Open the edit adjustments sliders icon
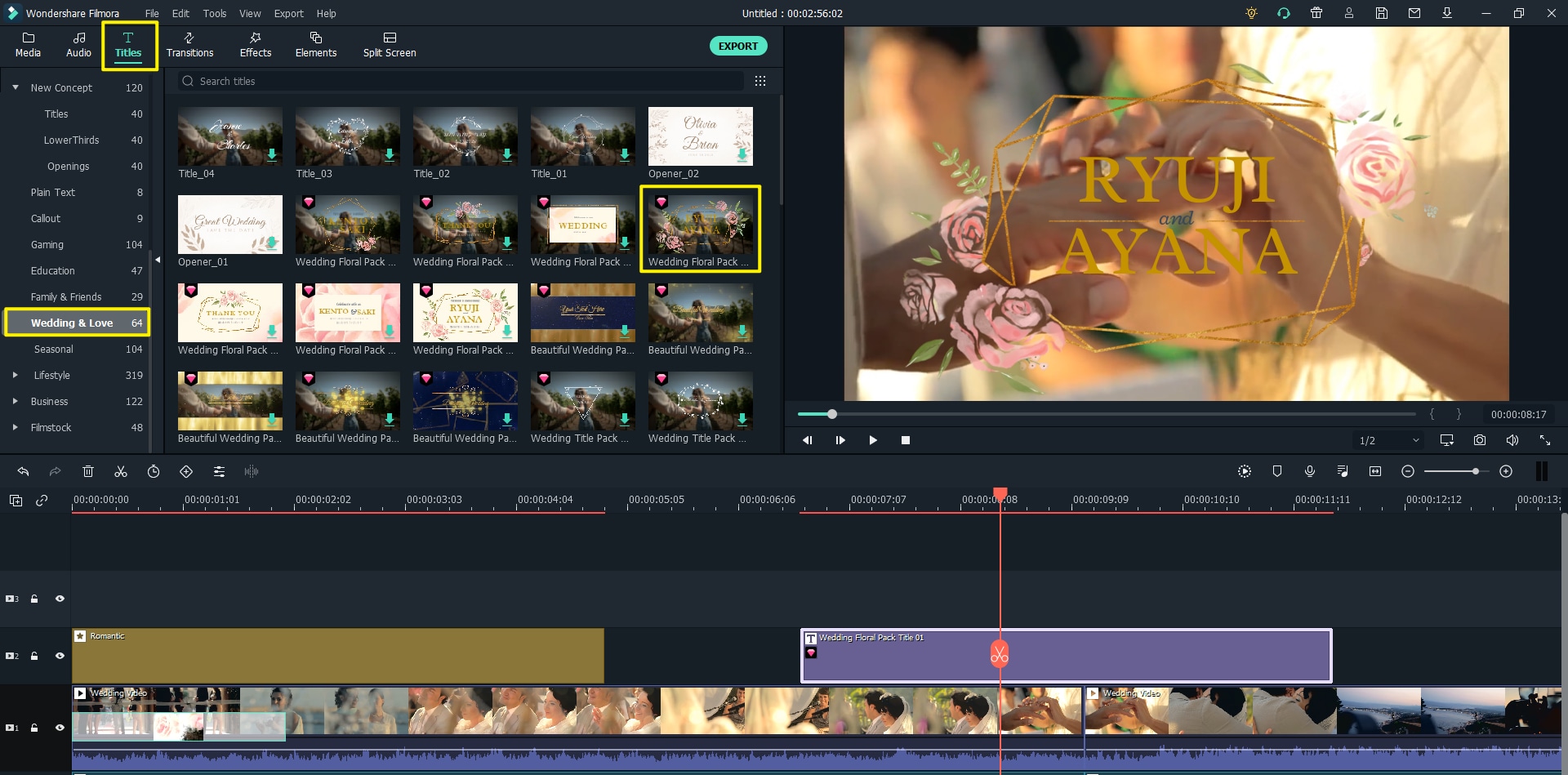1568x775 pixels. (x=219, y=471)
